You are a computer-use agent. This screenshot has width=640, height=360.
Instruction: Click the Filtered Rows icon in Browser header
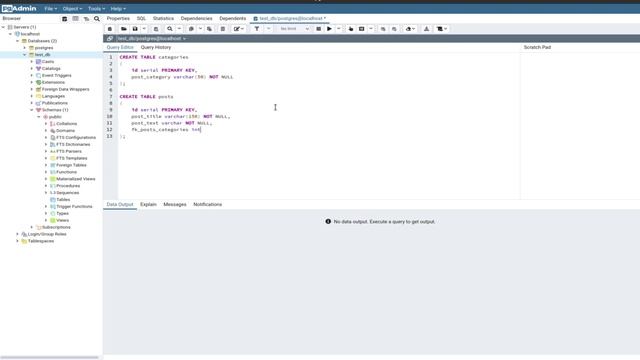86,19
